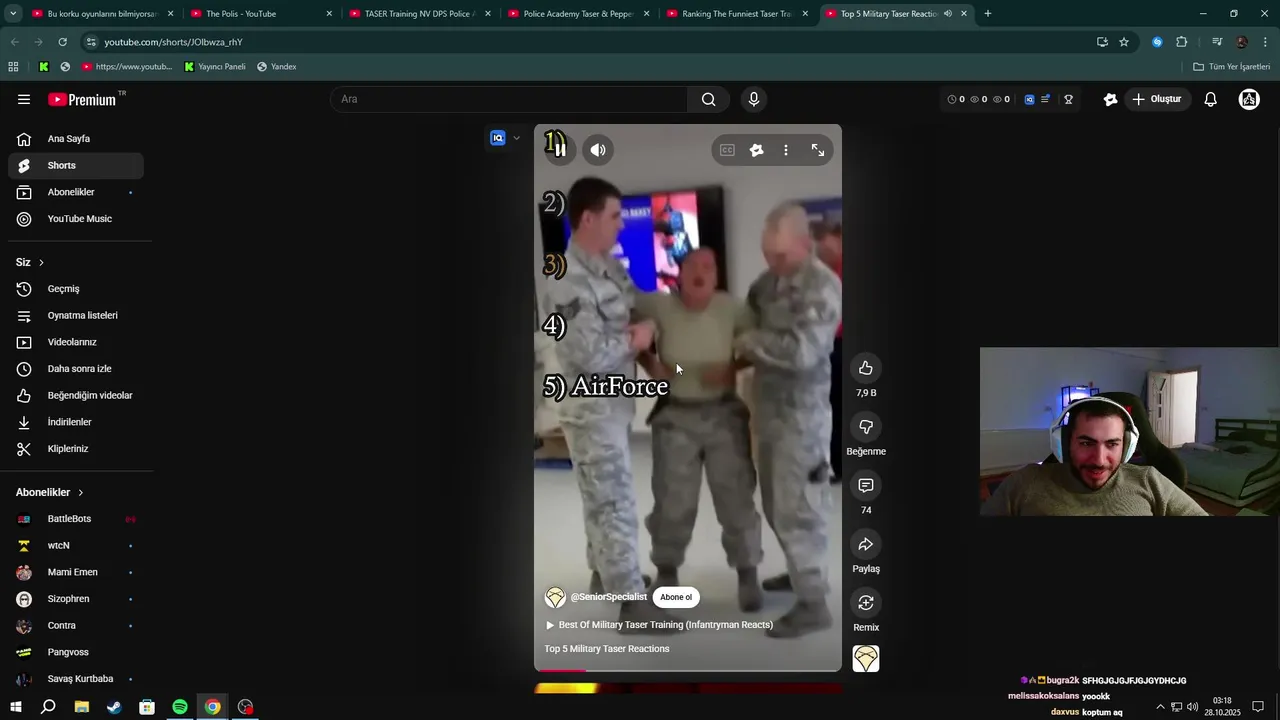Open the account avatar menu
1280x720 pixels.
(1249, 99)
